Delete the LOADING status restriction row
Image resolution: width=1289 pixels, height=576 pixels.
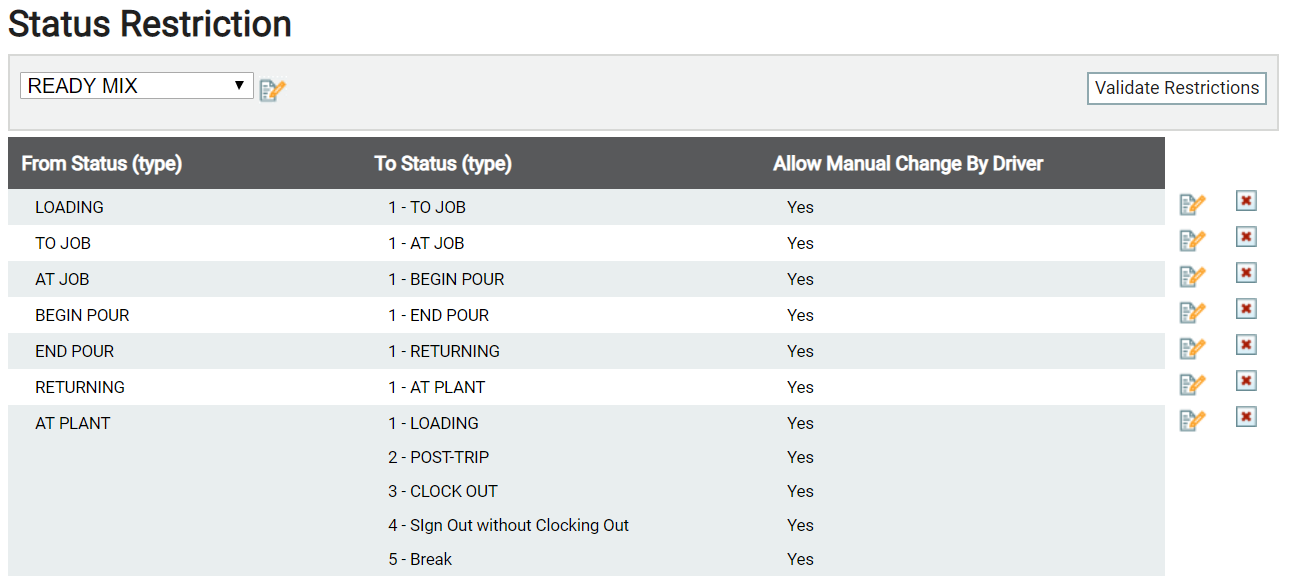coord(1246,201)
